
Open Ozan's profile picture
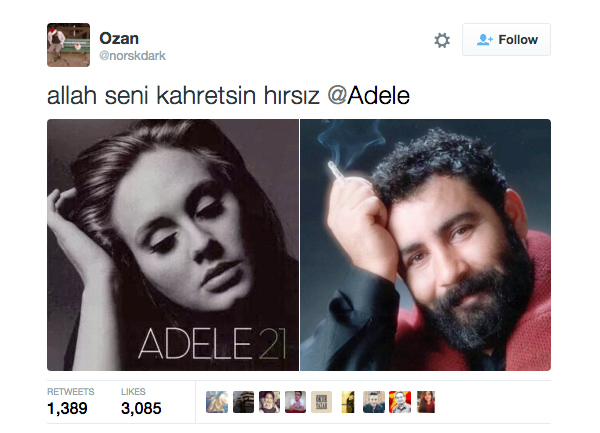[68, 45]
